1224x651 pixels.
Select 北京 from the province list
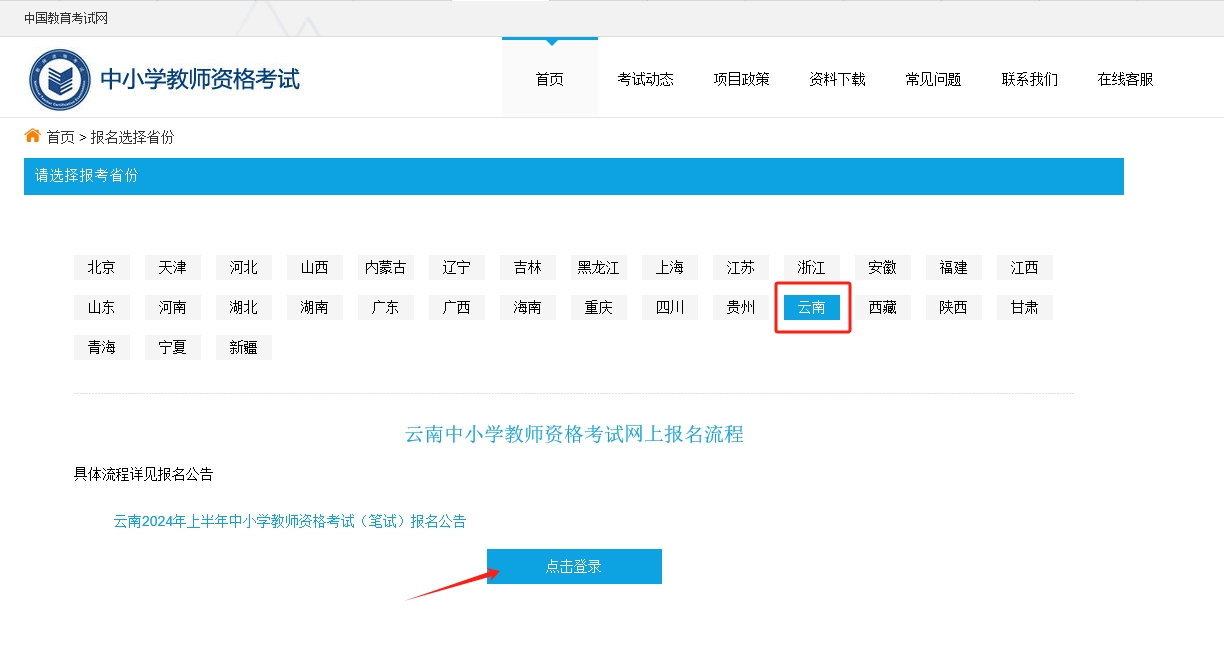click(101, 267)
